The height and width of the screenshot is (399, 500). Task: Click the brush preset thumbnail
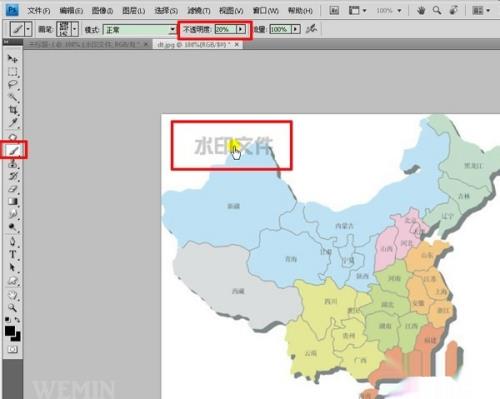(64, 29)
